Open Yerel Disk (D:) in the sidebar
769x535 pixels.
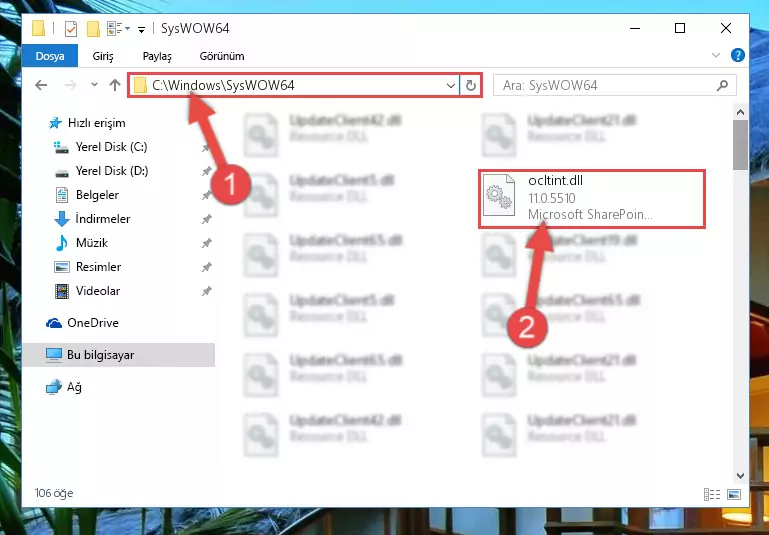click(112, 171)
